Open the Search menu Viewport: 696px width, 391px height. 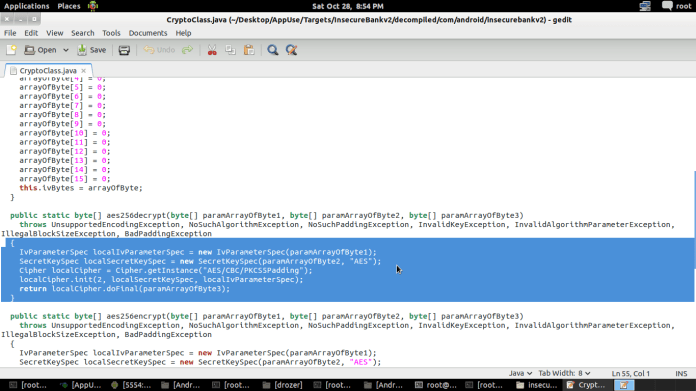point(83,33)
